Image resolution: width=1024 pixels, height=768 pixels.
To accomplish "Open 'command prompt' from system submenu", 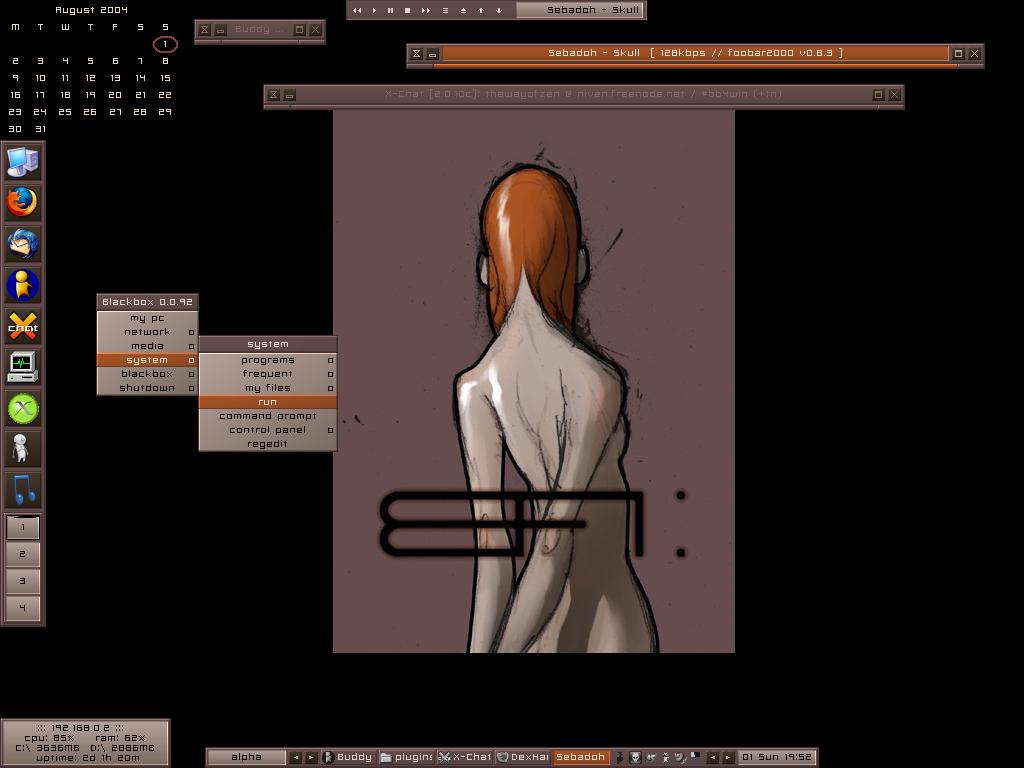I will [x=268, y=416].
